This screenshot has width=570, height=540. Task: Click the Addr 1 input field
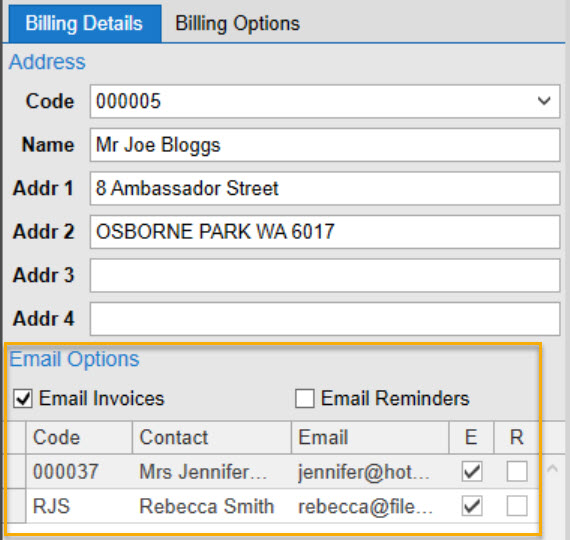tap(325, 188)
